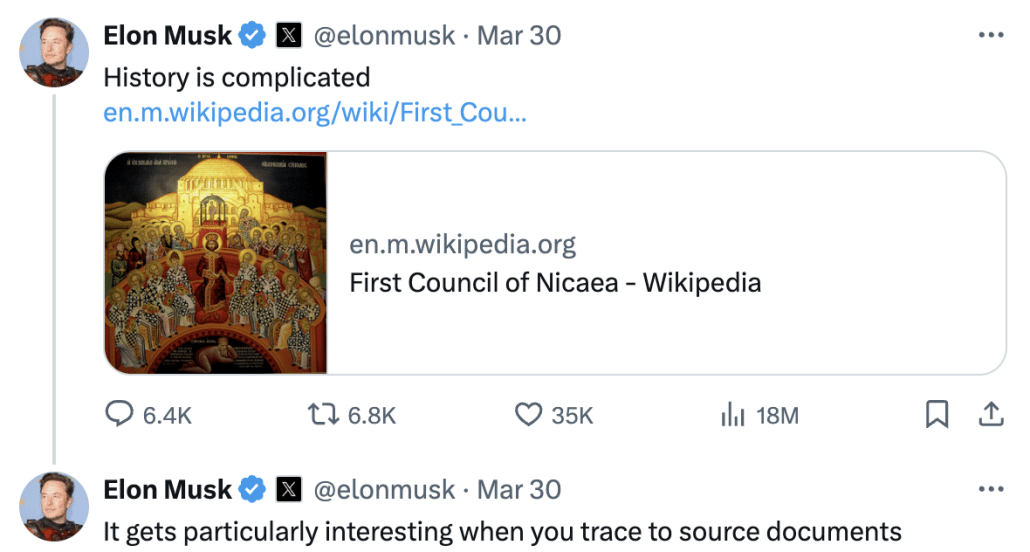Click the Council of Nicaea painting thumbnail
The height and width of the screenshot is (552, 1030).
[x=216, y=263]
